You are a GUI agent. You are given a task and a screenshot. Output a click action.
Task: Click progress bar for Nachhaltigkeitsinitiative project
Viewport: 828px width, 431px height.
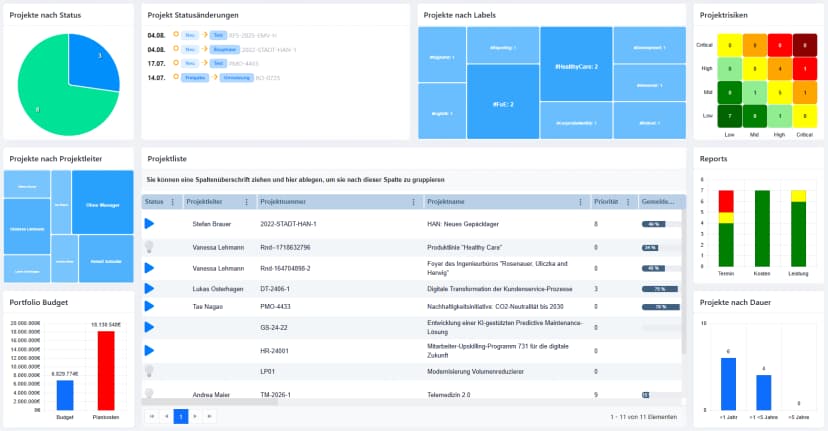pyautogui.click(x=660, y=306)
